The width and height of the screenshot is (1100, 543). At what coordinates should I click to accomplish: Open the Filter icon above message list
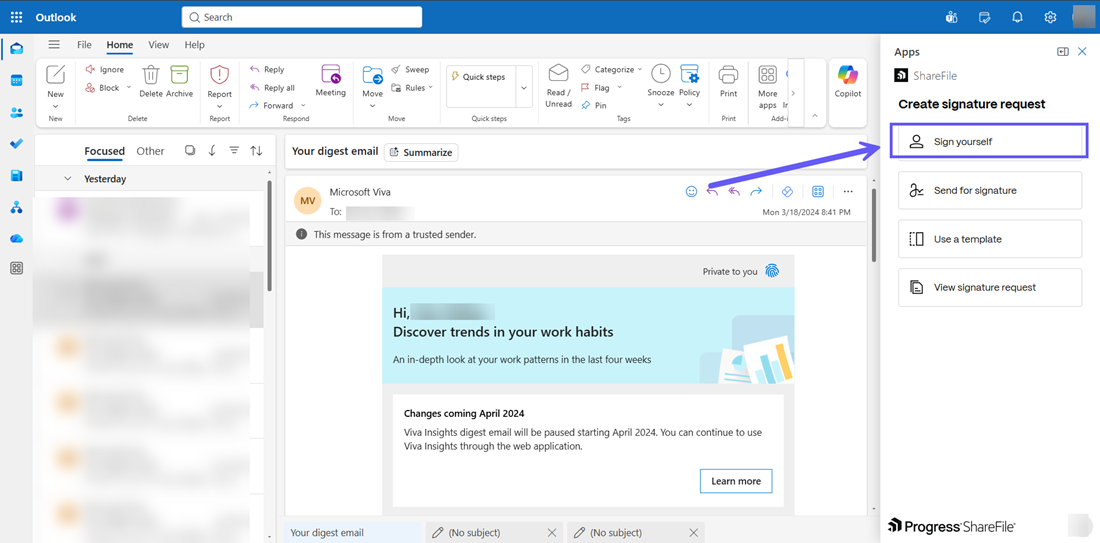pos(234,151)
